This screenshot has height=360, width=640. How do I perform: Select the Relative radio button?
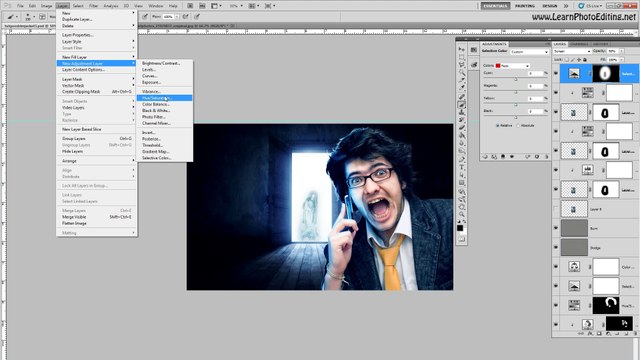pyautogui.click(x=498, y=126)
